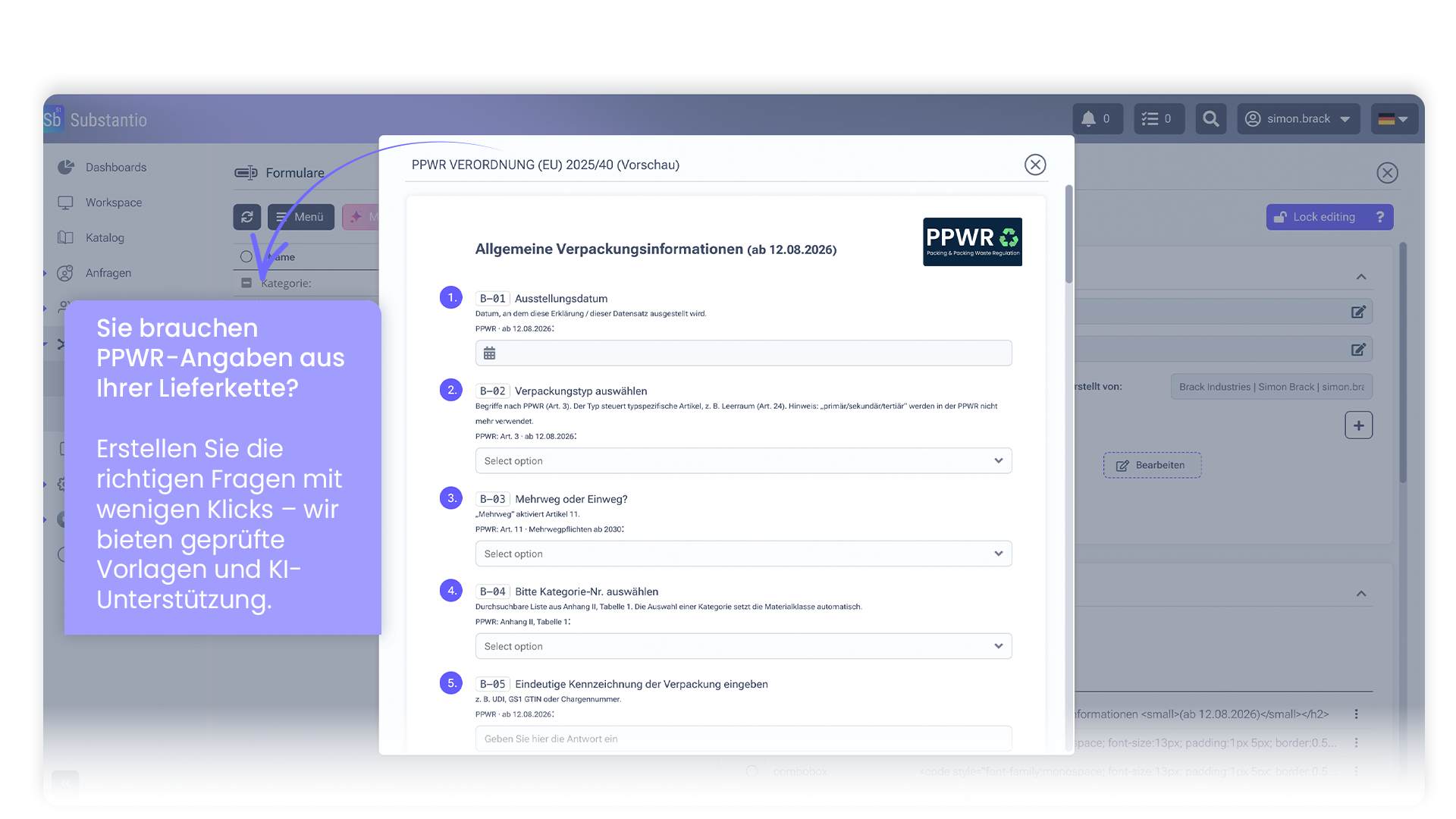Click the plus add button in the panel
Screen dimensions: 1456x819
(1359, 425)
